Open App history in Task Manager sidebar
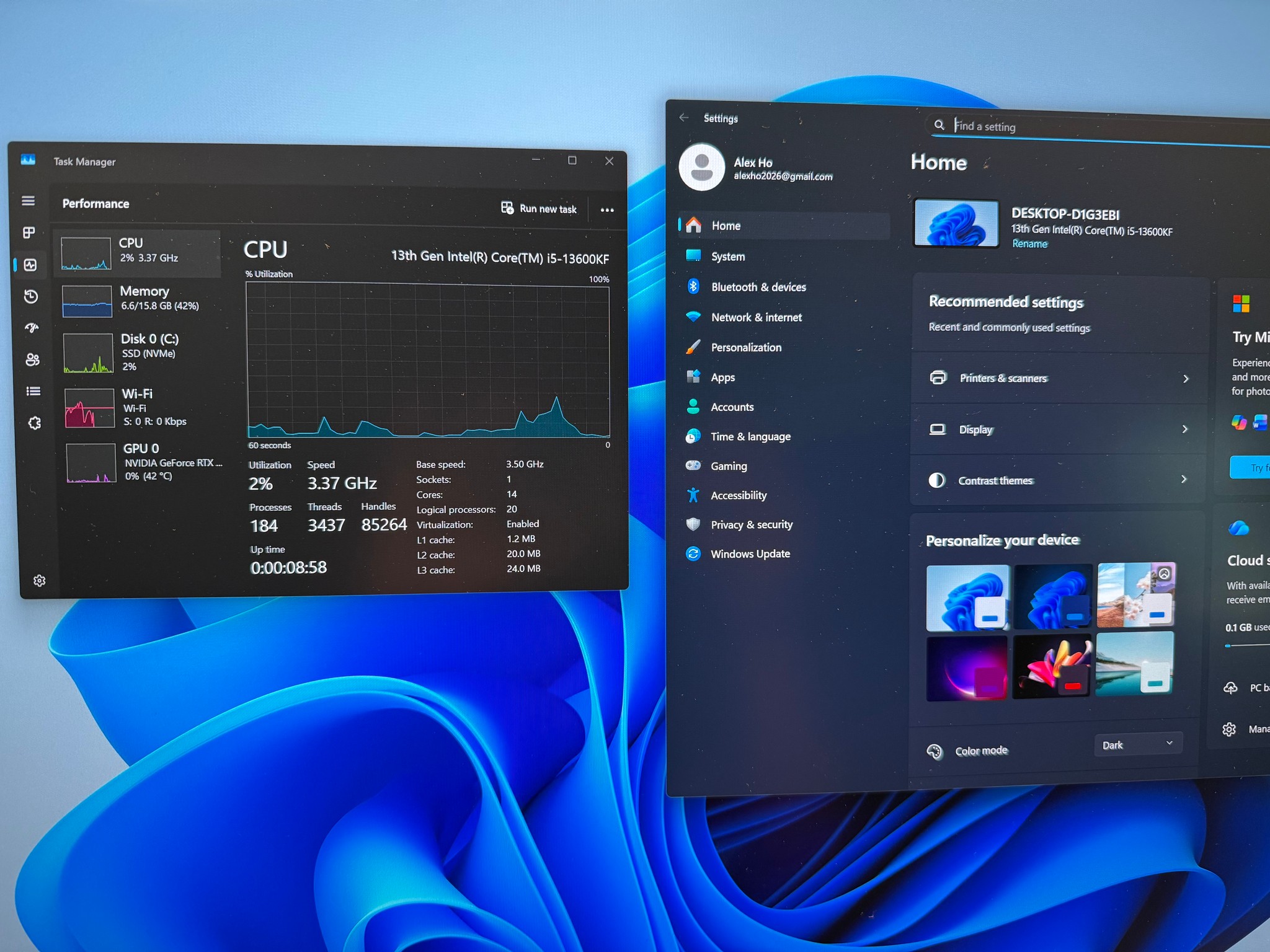This screenshot has height=952, width=1270. pos(31,296)
